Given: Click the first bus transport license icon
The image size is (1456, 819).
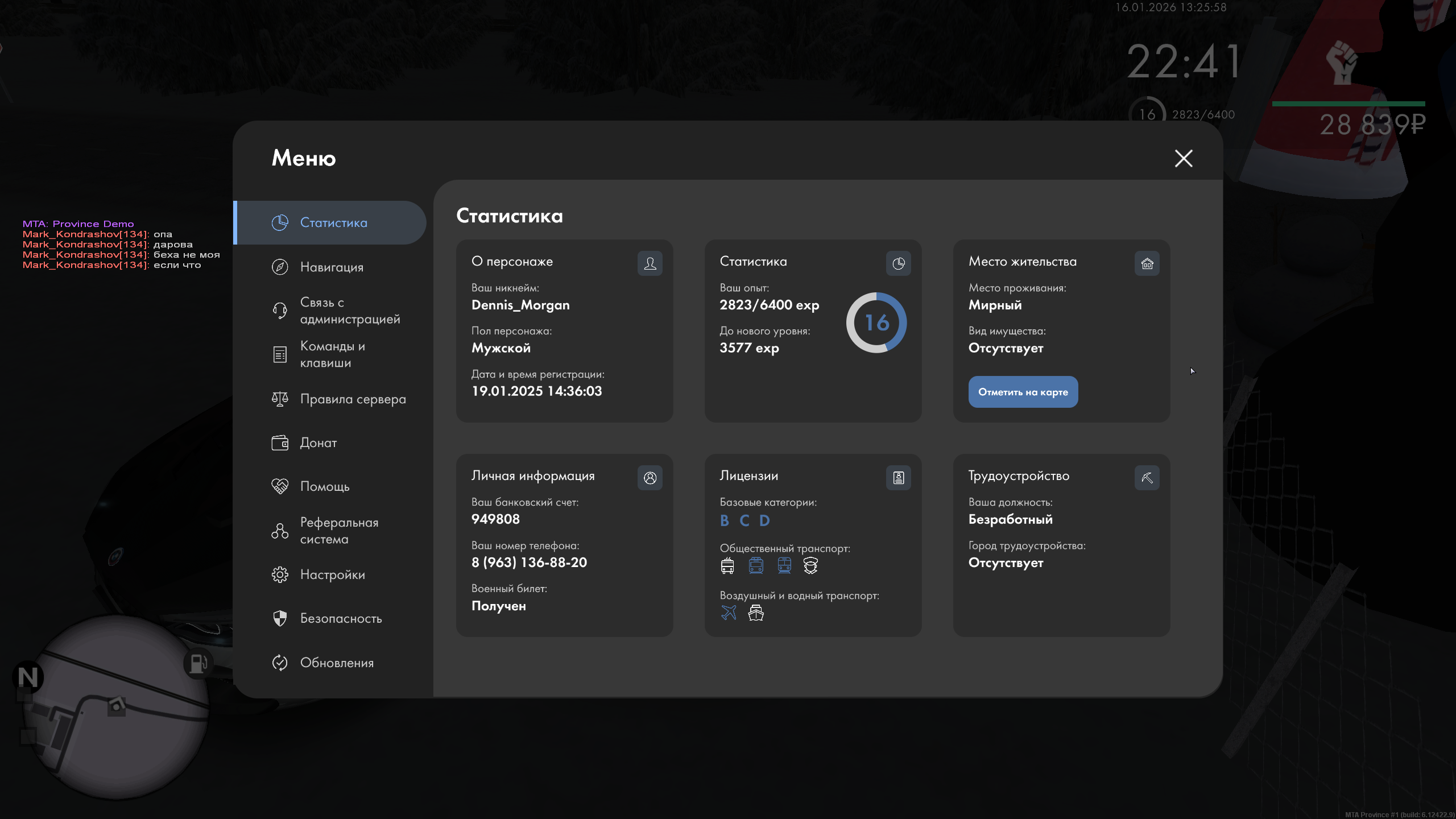Looking at the screenshot, I should [727, 565].
